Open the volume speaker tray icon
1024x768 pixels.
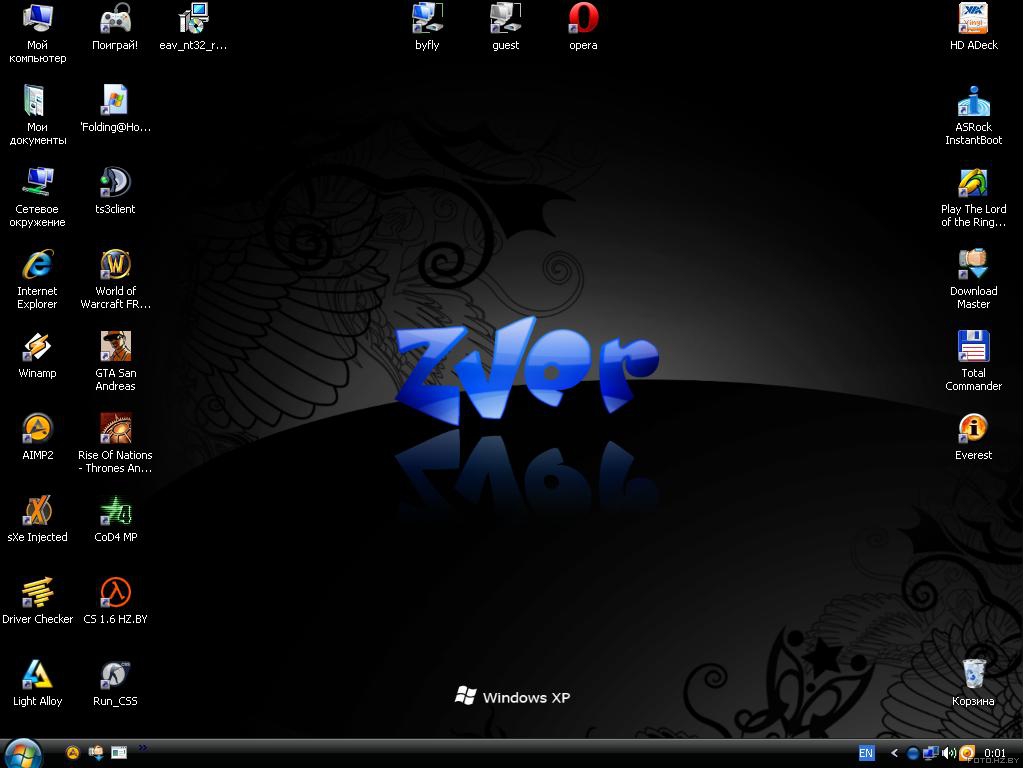[949, 754]
